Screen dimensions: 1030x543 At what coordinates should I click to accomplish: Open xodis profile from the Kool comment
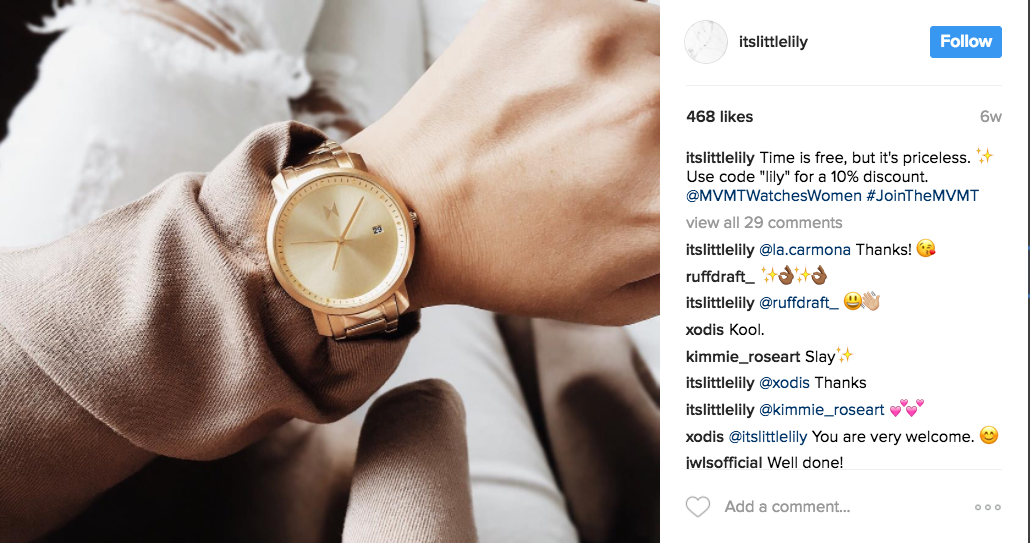pos(705,330)
